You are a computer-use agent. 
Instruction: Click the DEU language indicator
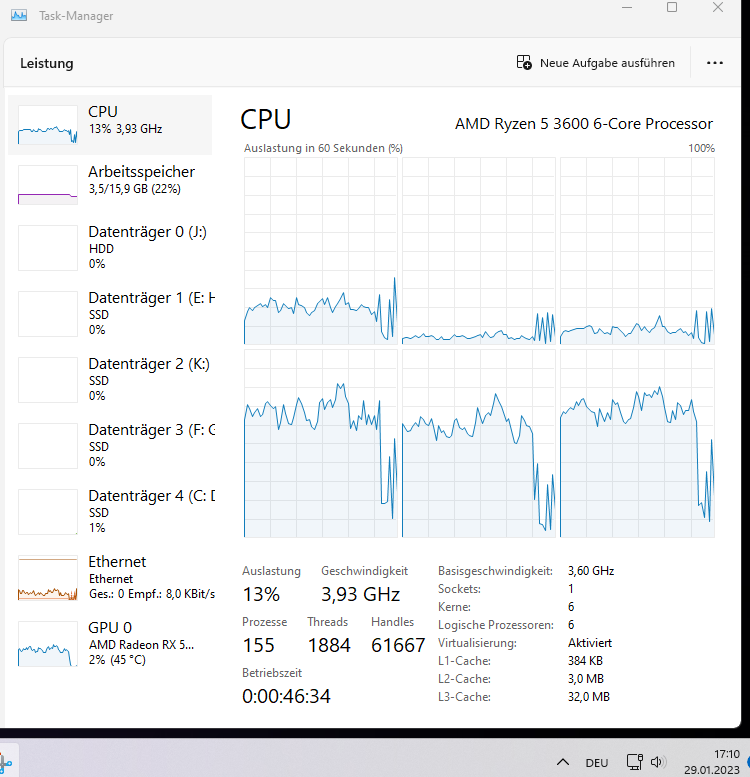(596, 763)
